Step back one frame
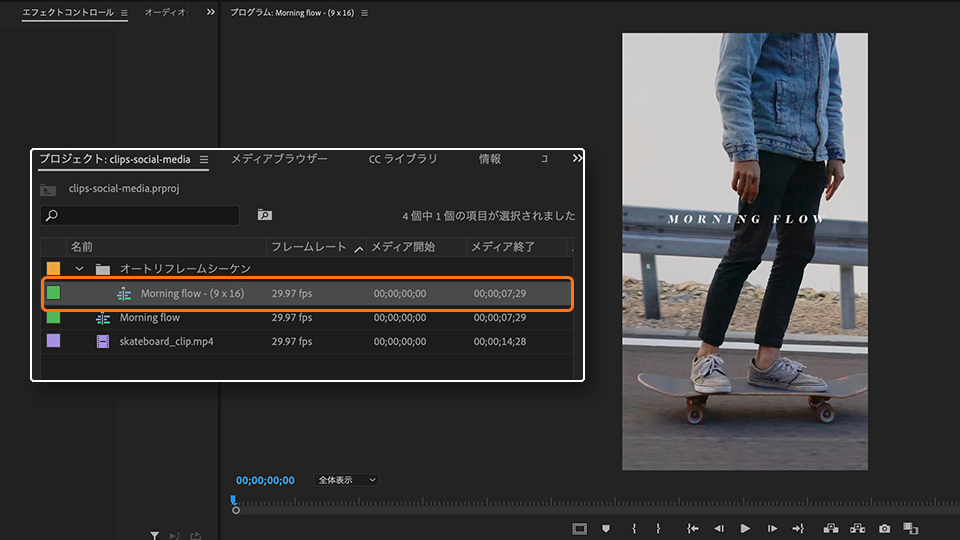 (718, 528)
